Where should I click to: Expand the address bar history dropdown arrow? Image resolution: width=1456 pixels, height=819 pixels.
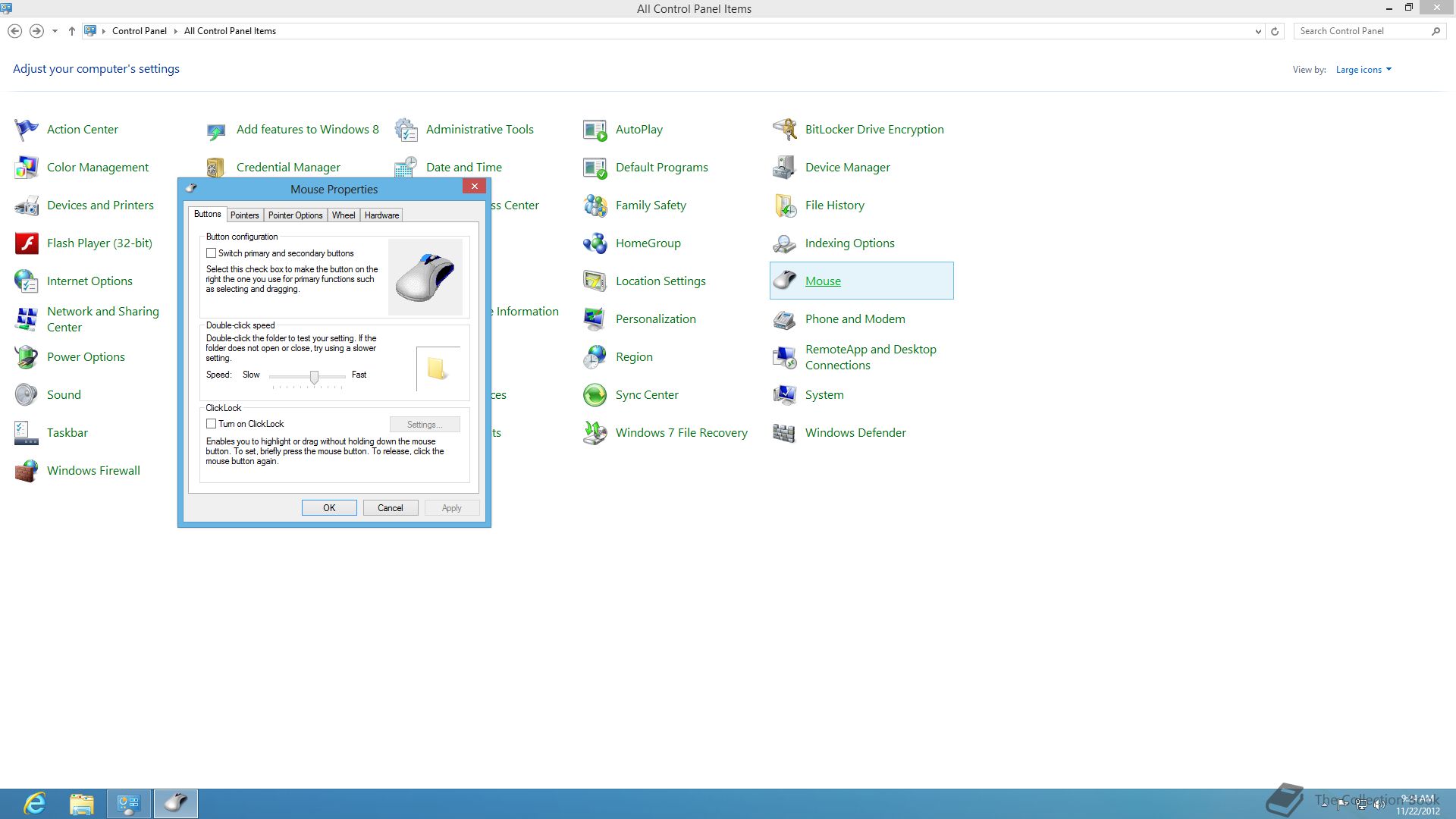point(1258,31)
